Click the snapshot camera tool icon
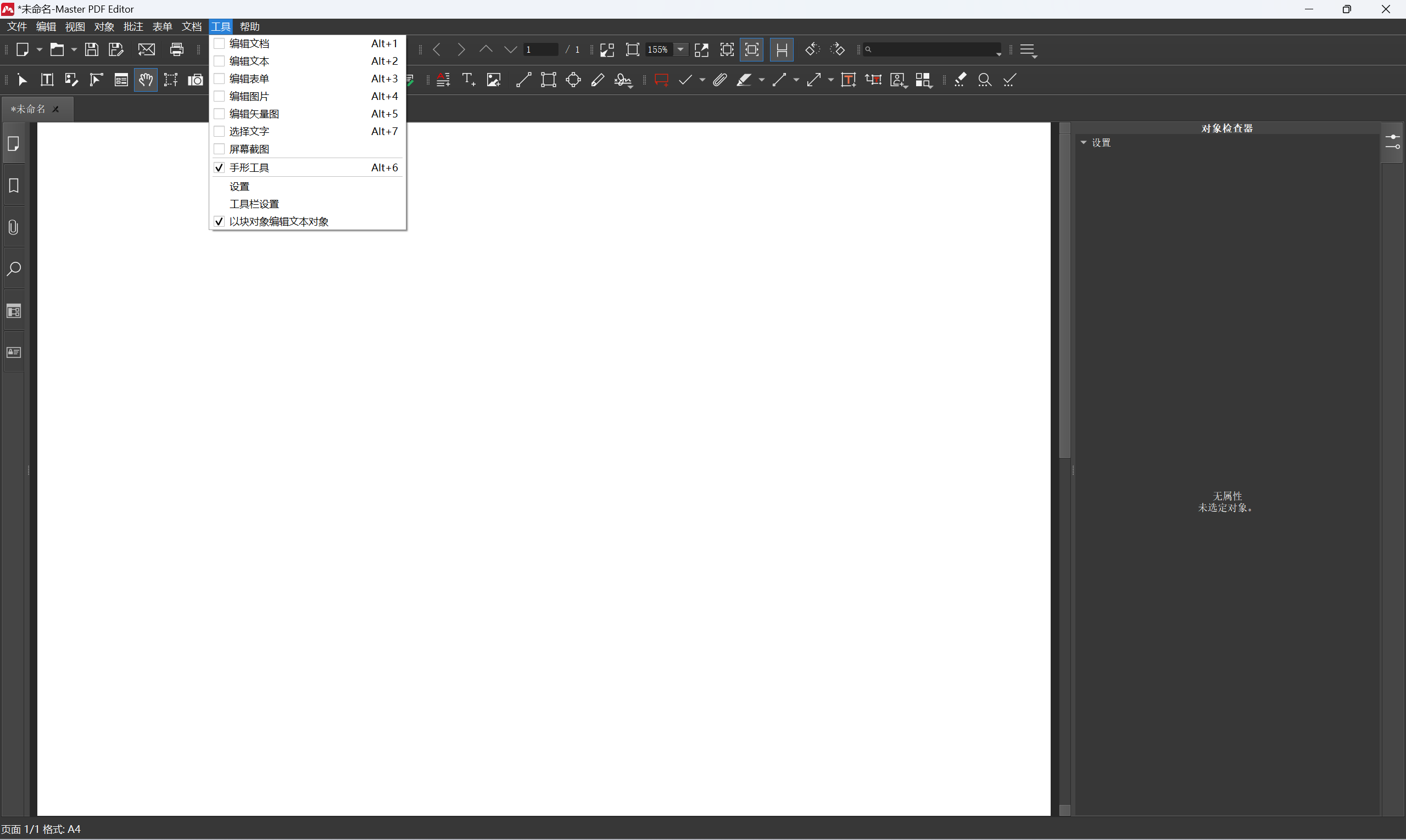The width and height of the screenshot is (1406, 840). click(196, 80)
